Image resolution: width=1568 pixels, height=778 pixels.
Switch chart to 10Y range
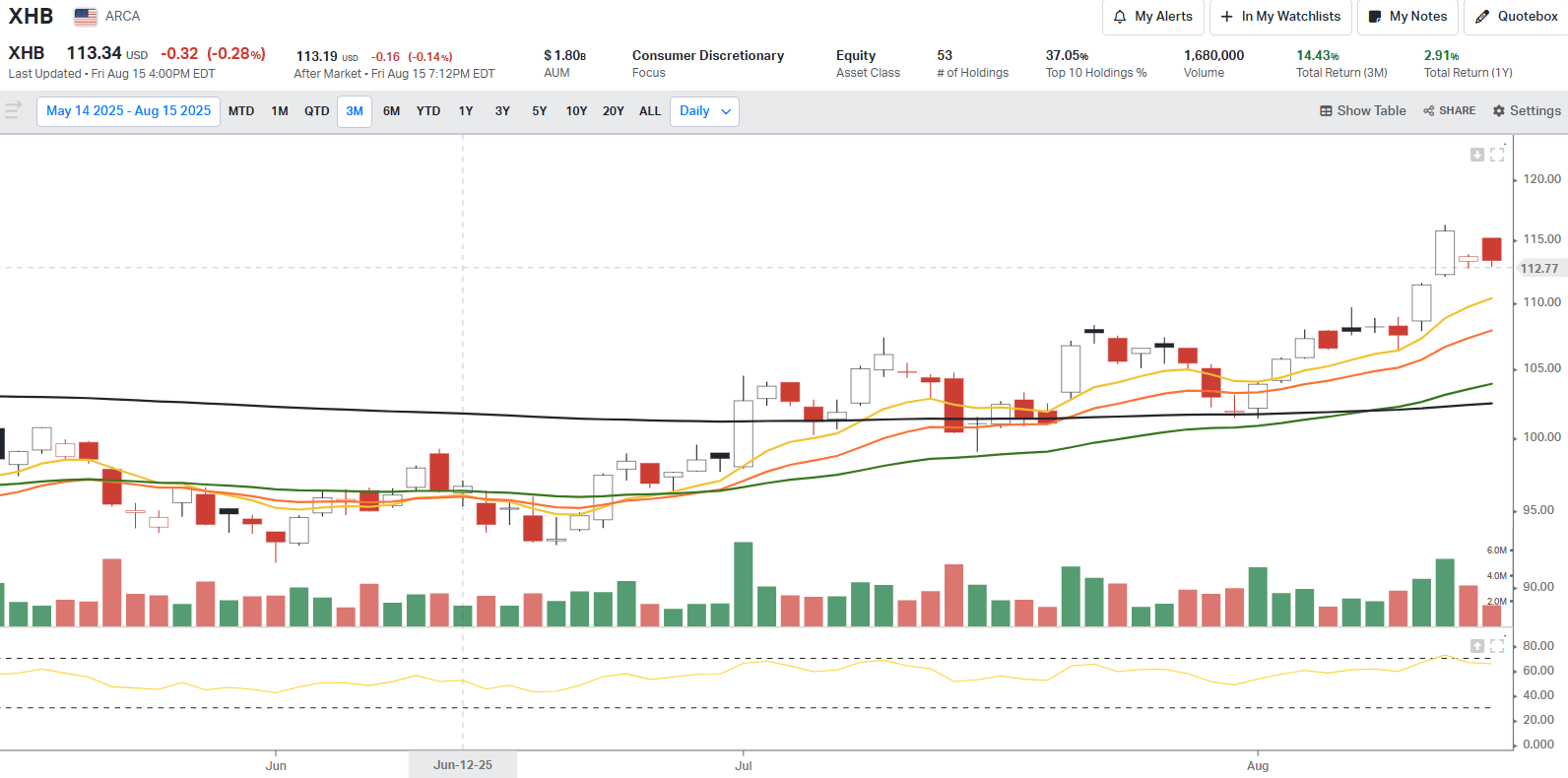[576, 111]
